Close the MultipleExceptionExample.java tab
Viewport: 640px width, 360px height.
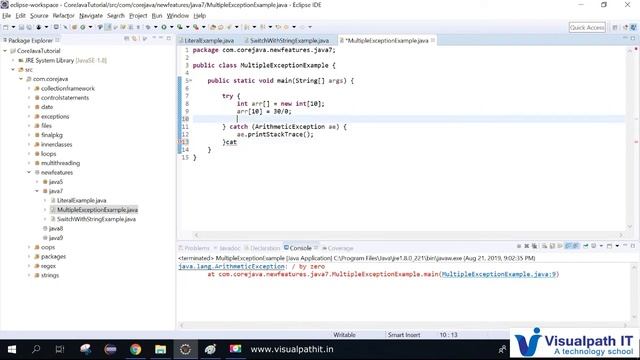(x=433, y=40)
